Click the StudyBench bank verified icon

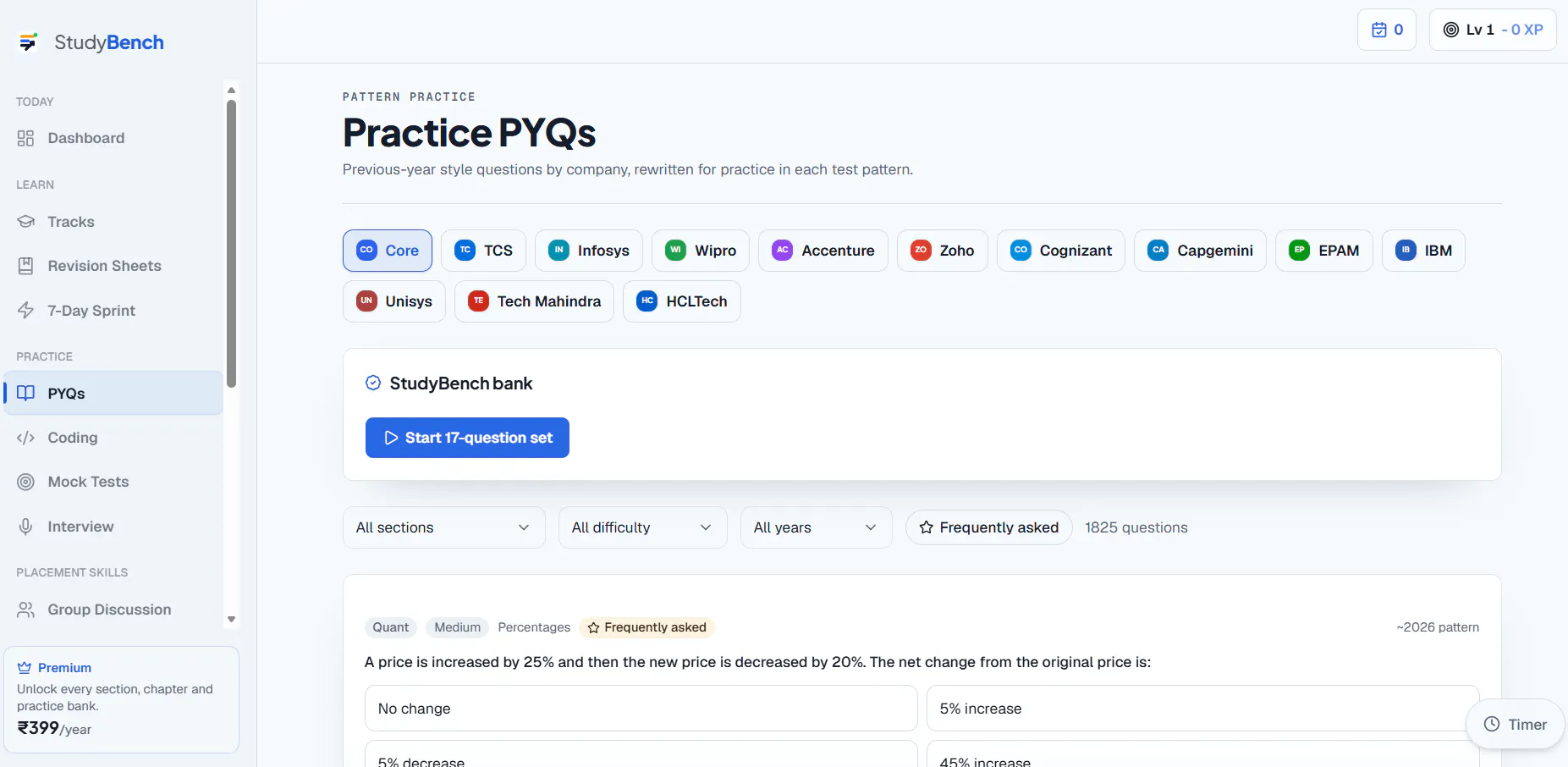point(373,383)
